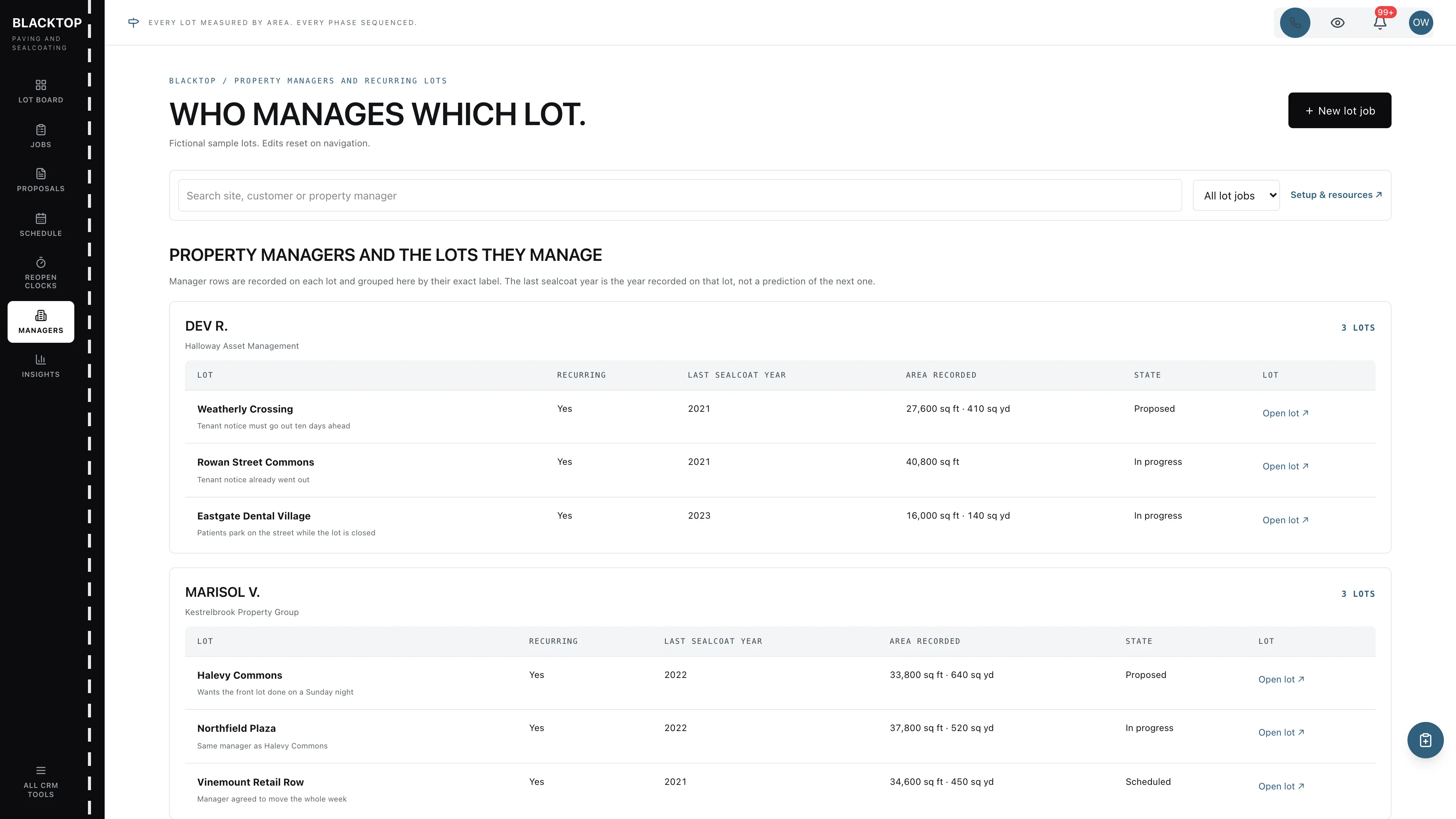The image size is (1456, 819).
Task: Select the Managers sidebar item
Action: pyautogui.click(x=41, y=322)
